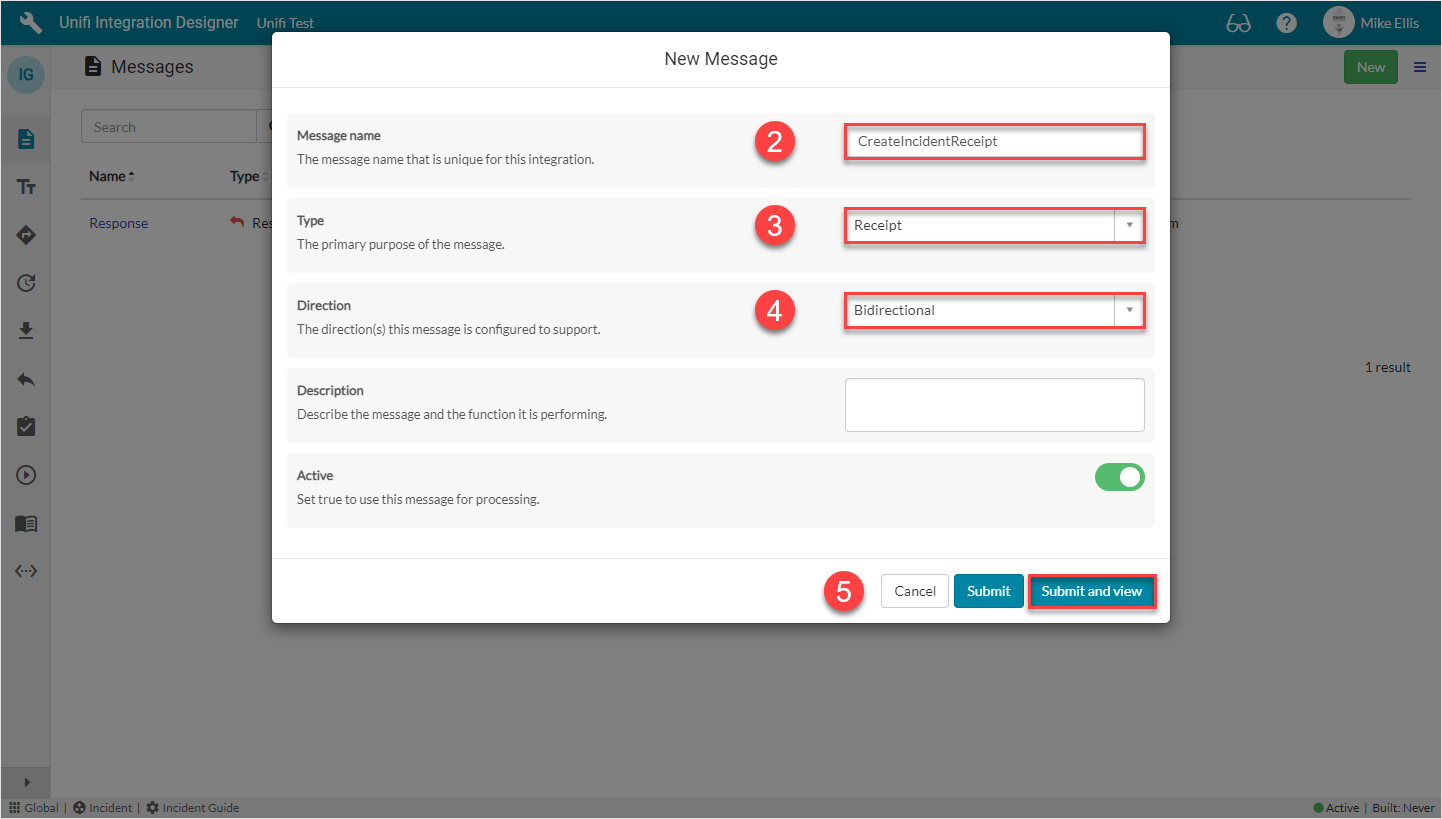Screen dimensions: 1442x819
Task: Select the clipboard tasks icon in the sidebar
Action: (26, 426)
